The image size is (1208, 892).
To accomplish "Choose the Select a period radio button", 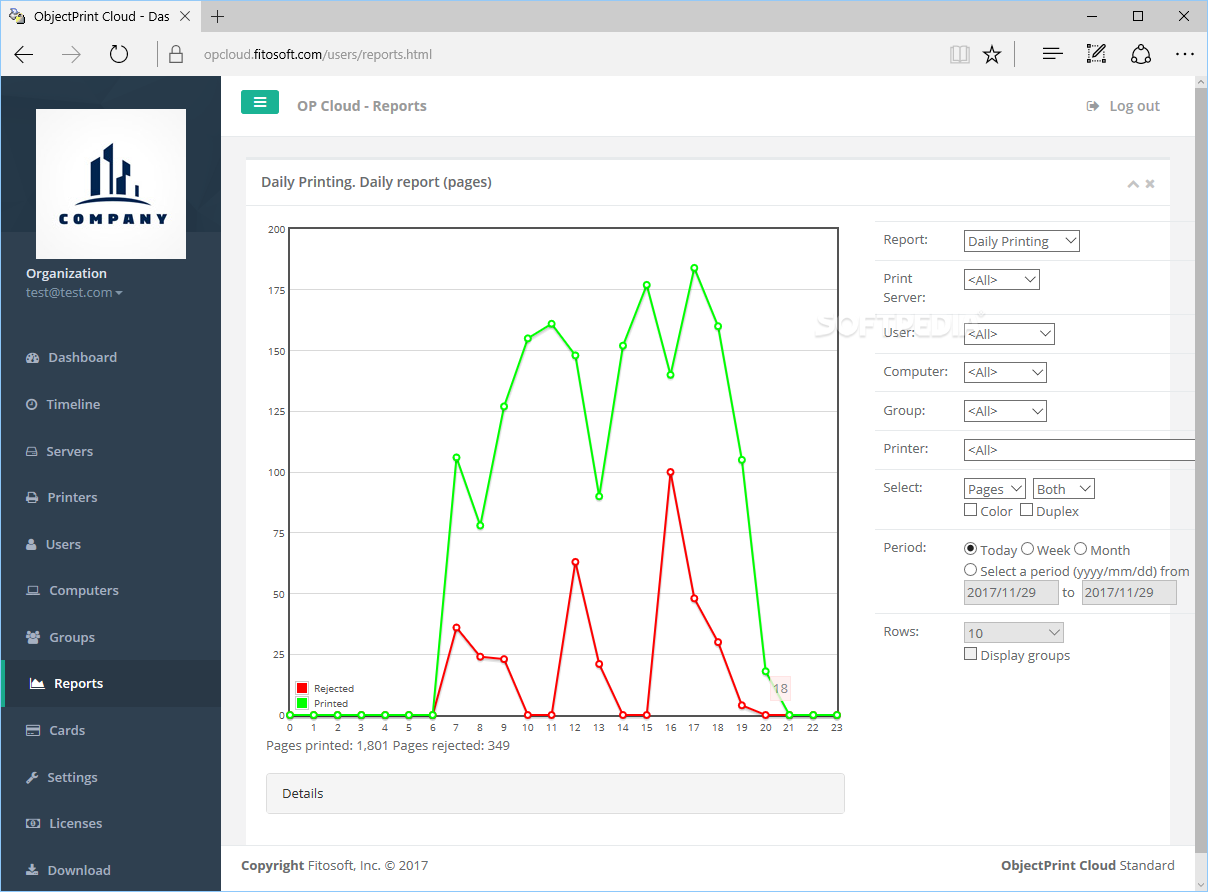I will tap(971, 570).
